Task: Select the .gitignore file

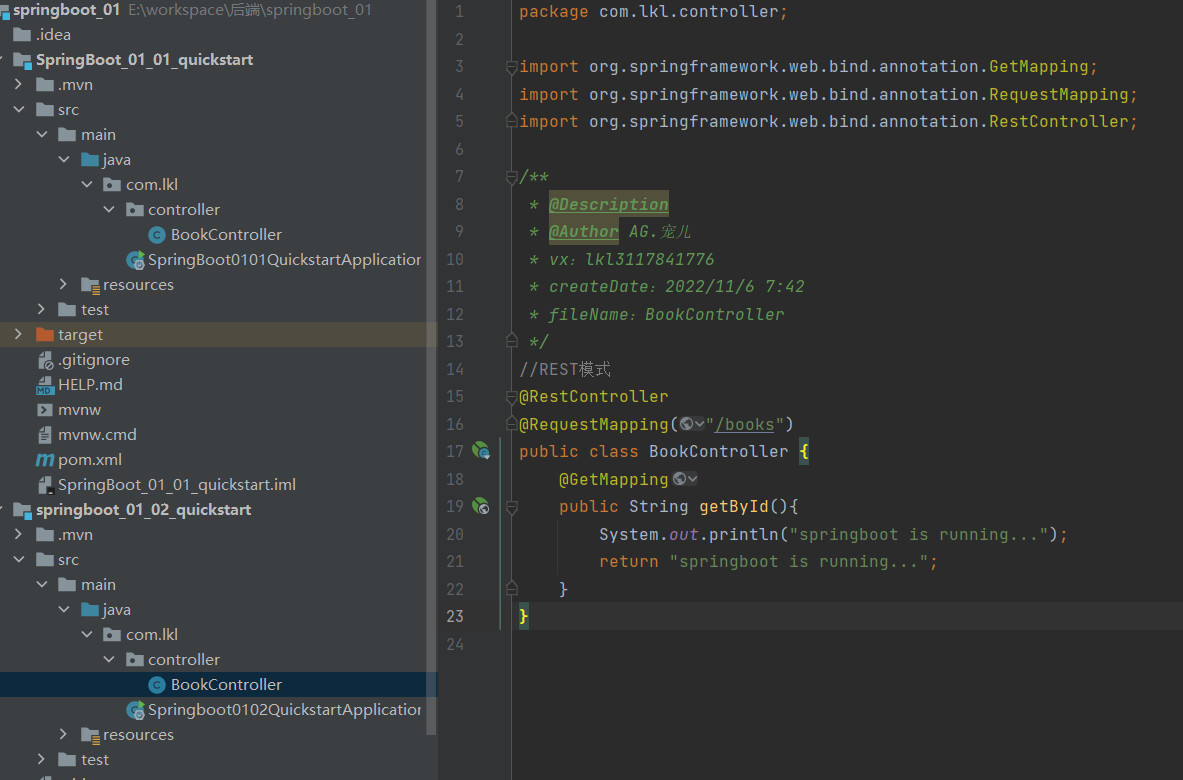Action: pyautogui.click(x=94, y=360)
